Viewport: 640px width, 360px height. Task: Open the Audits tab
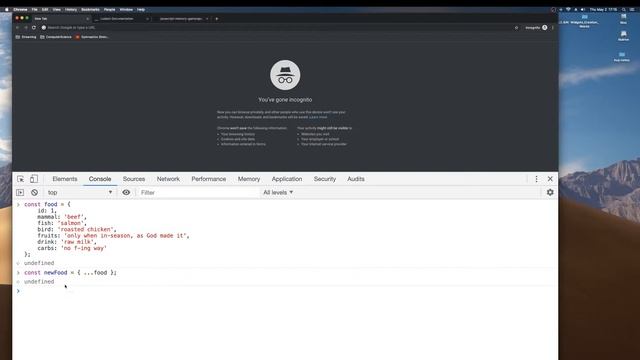356,179
